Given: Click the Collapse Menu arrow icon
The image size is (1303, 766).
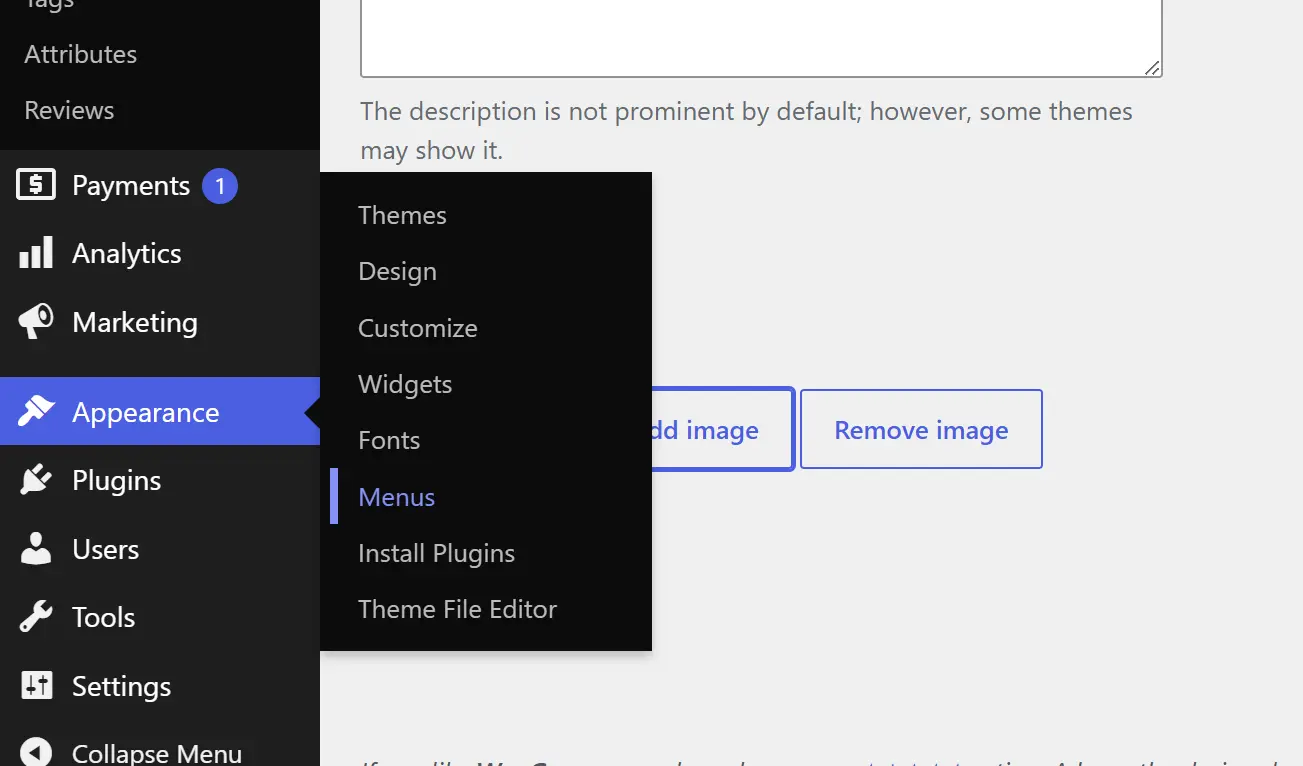Looking at the screenshot, I should click(x=36, y=752).
